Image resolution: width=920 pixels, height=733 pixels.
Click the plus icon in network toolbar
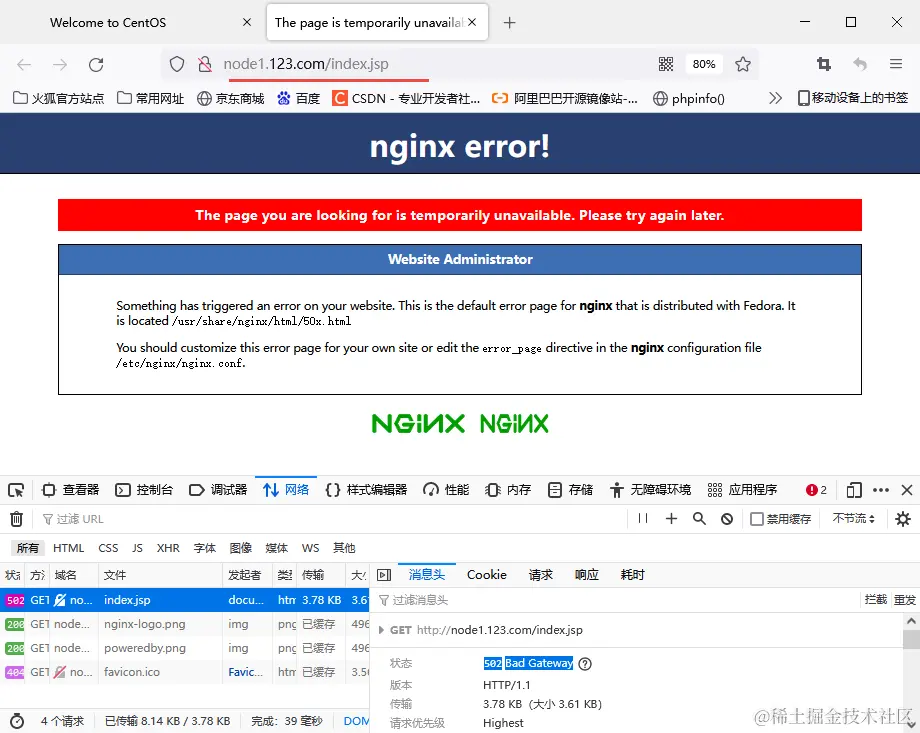pyautogui.click(x=671, y=518)
